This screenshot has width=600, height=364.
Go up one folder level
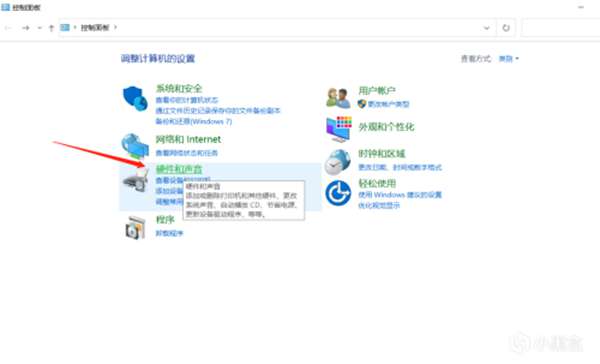point(51,28)
